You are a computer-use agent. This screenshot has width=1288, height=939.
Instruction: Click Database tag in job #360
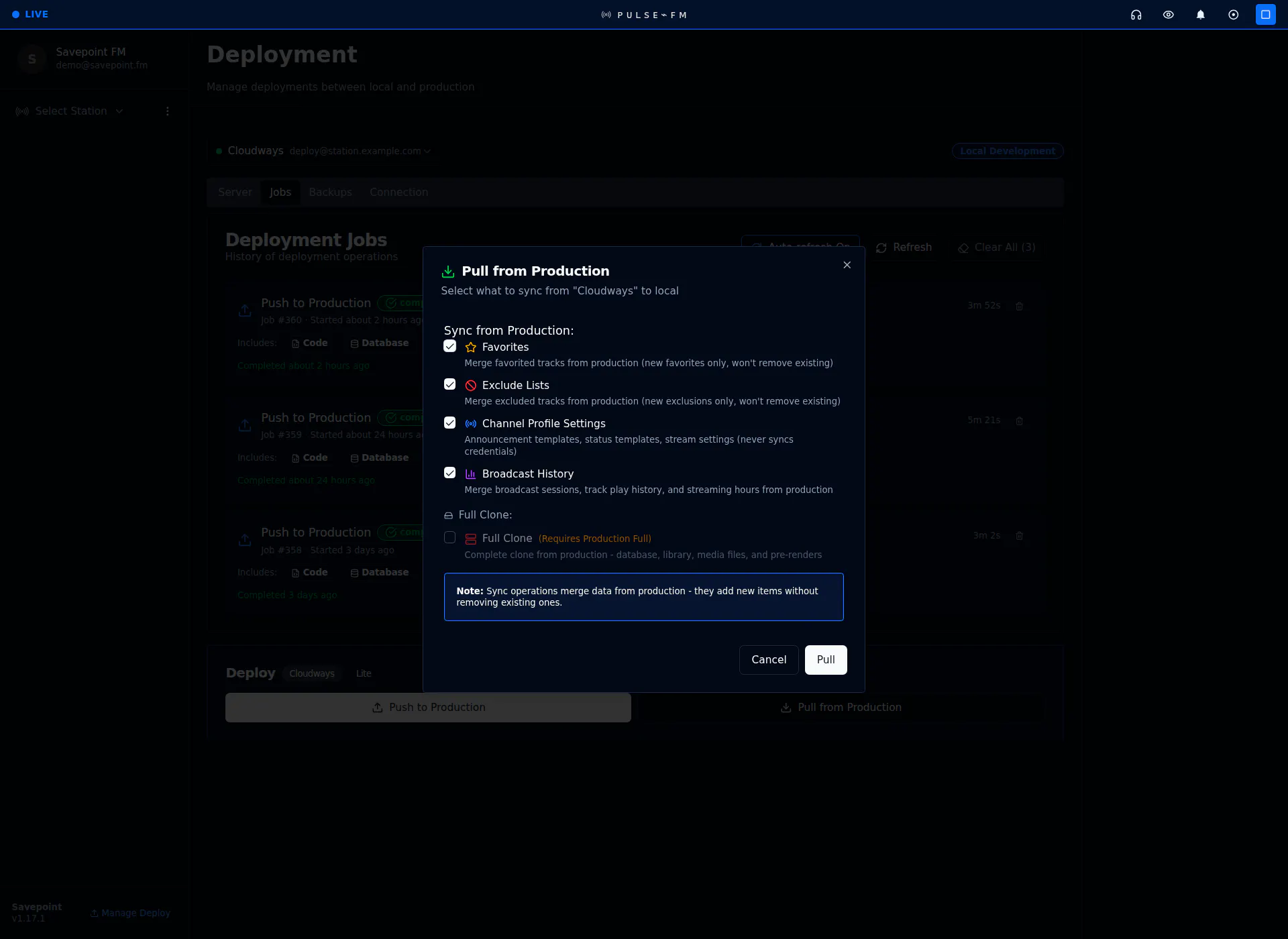[379, 343]
